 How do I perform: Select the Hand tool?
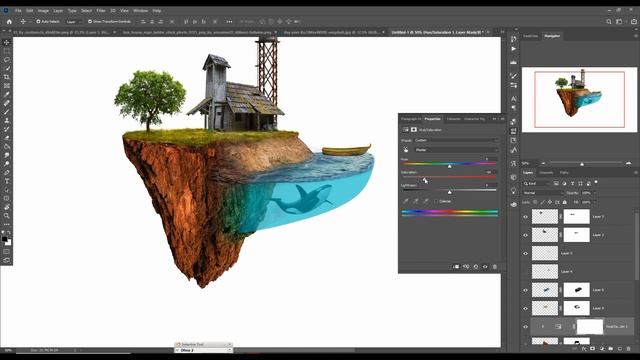tap(7, 207)
